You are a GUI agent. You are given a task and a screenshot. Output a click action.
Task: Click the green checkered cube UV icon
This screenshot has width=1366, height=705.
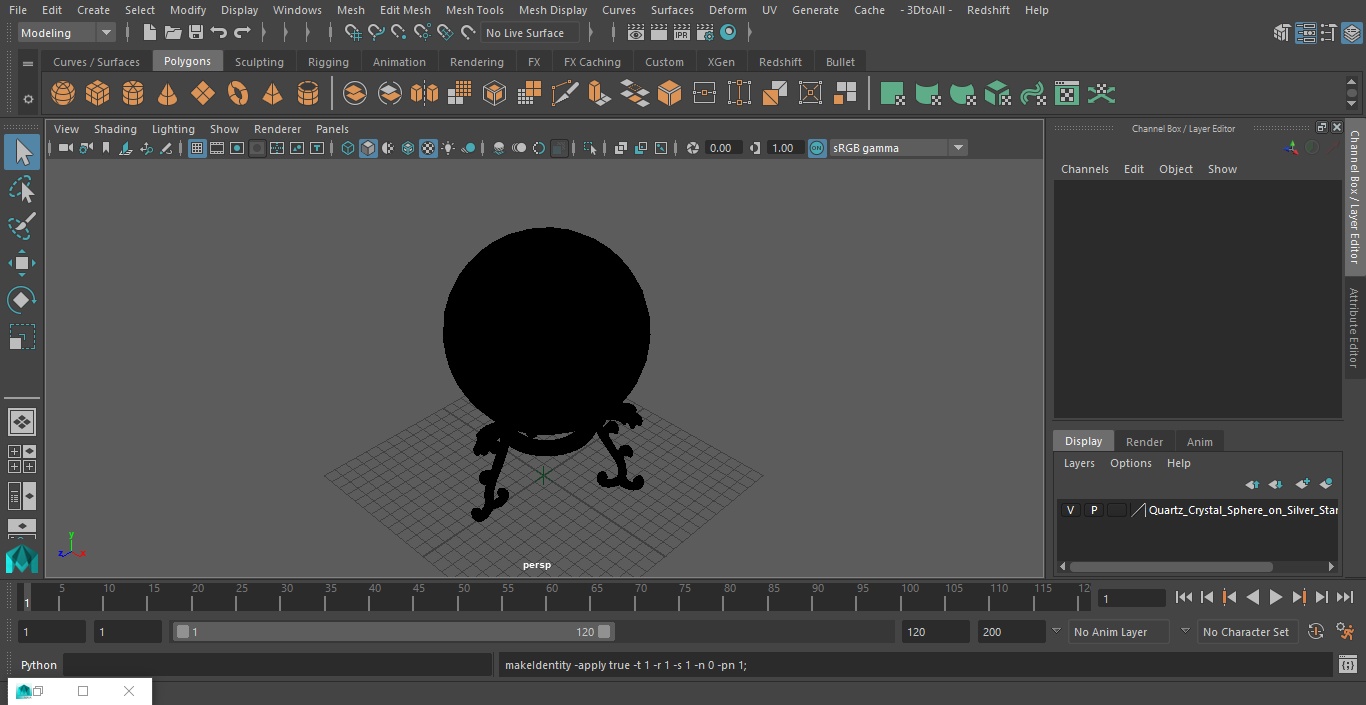tap(997, 94)
